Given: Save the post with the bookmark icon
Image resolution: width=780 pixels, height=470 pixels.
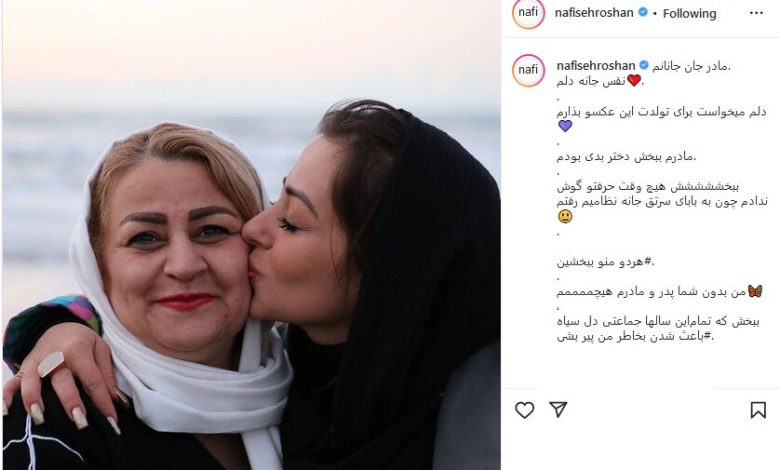Looking at the screenshot, I should pyautogui.click(x=758, y=410).
